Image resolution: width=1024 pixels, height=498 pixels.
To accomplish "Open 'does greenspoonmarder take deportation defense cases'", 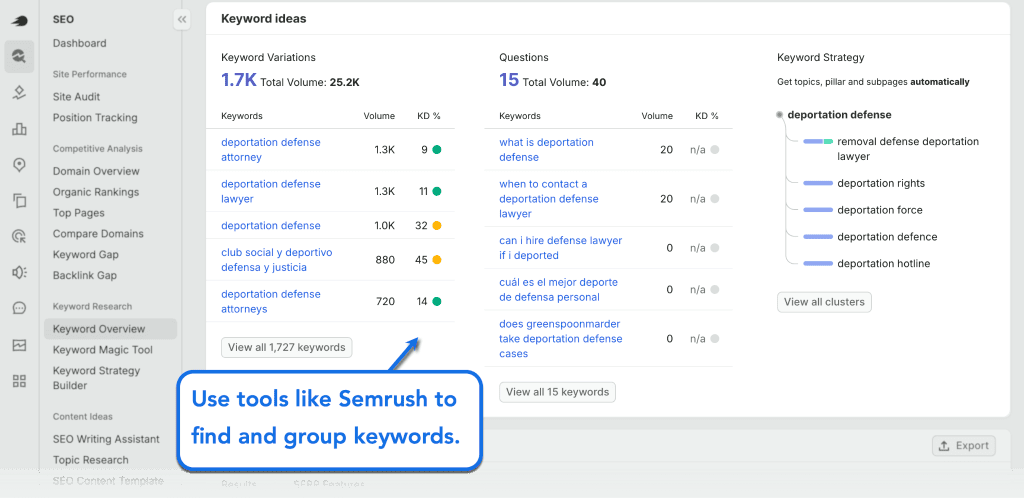I will click(561, 339).
